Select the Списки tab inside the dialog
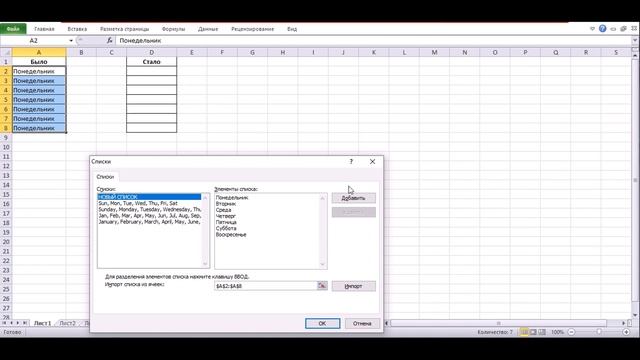The image size is (640, 360). click(x=105, y=177)
